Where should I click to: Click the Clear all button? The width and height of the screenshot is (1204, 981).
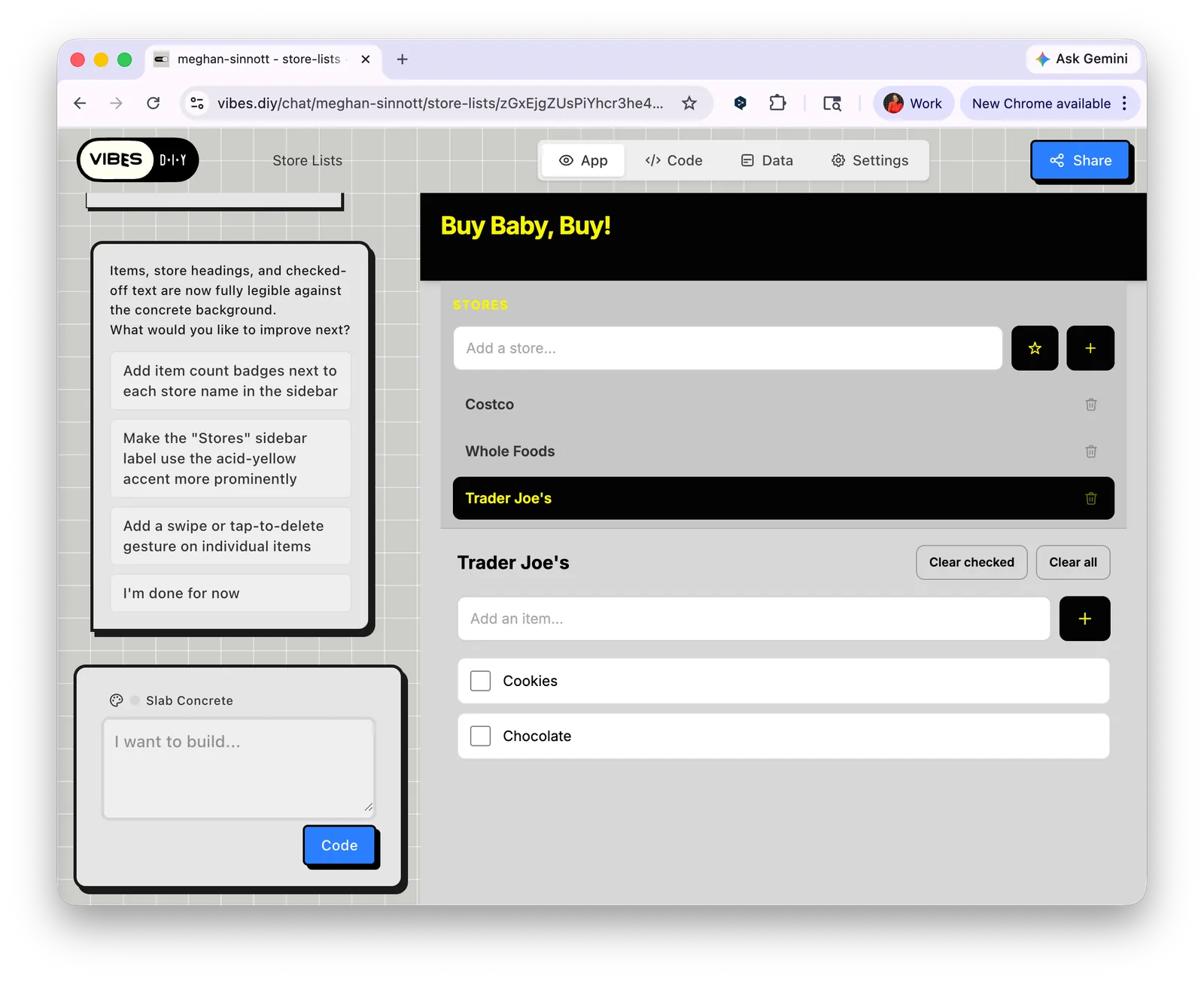pyautogui.click(x=1073, y=563)
